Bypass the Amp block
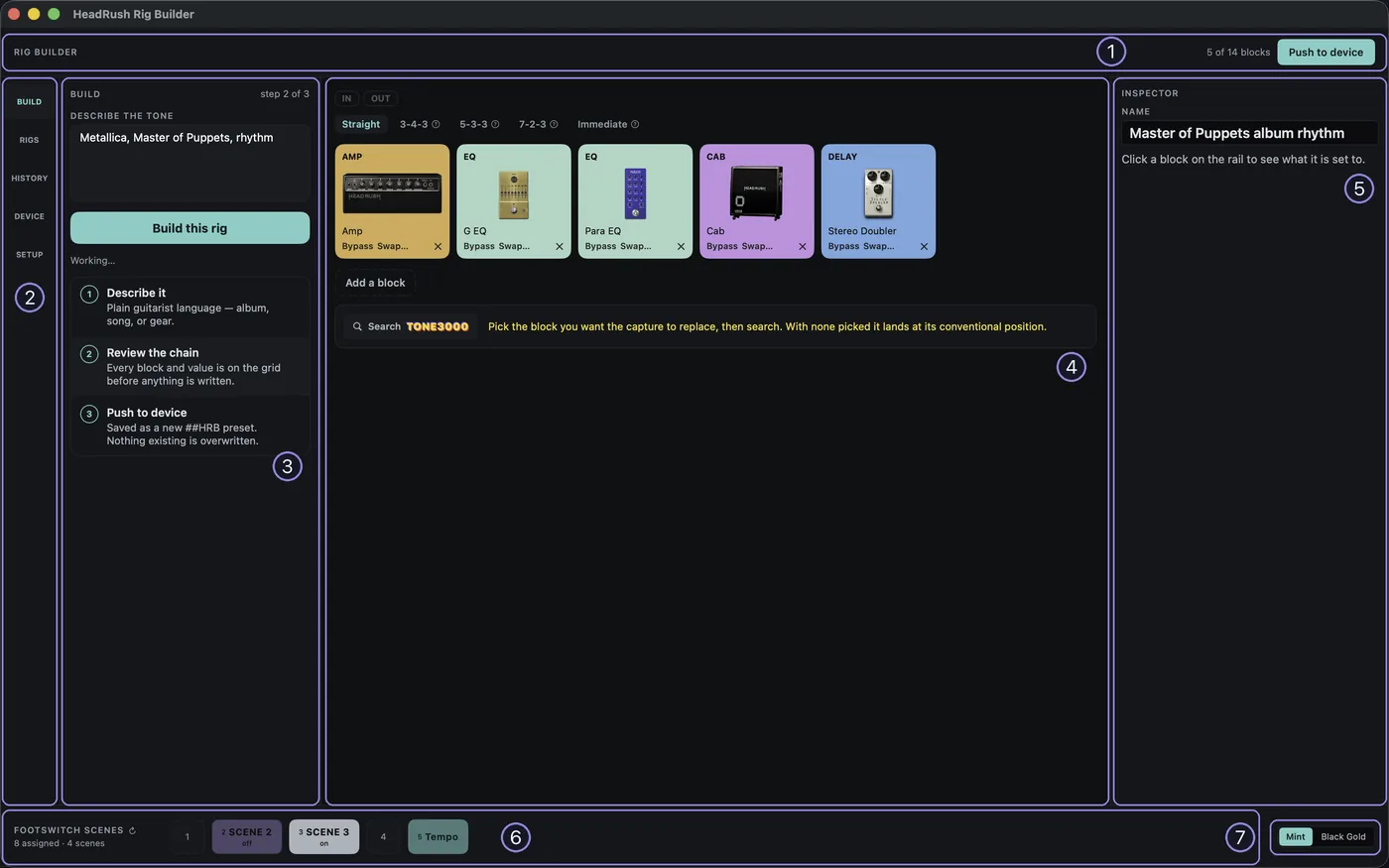 click(357, 246)
